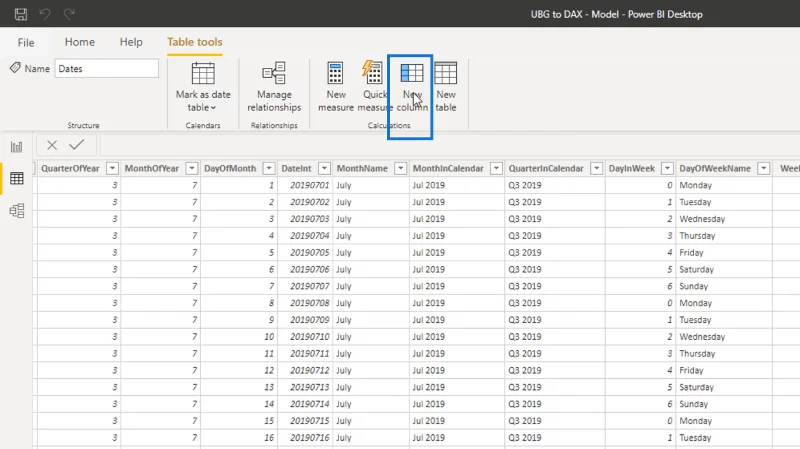The image size is (800, 449).
Task: Click the Redo arrow icon
Action: click(69, 14)
